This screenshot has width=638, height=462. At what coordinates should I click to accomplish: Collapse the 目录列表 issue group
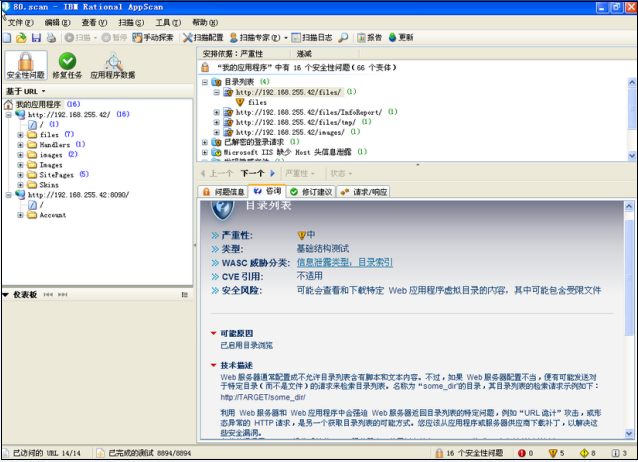(205, 82)
